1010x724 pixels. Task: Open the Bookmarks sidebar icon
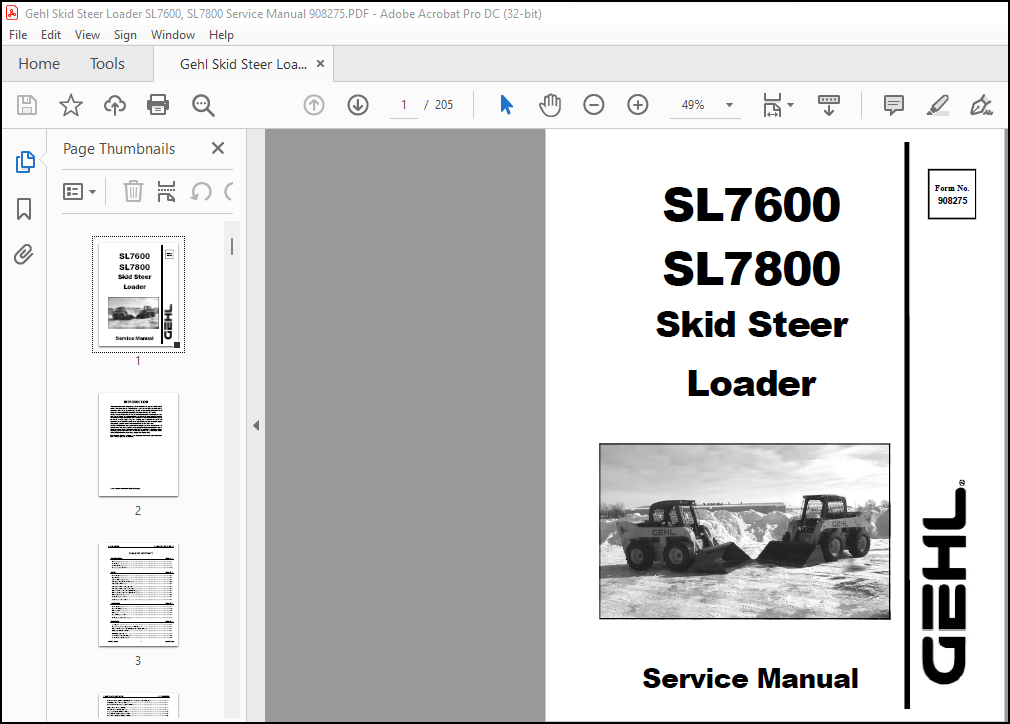coord(24,209)
